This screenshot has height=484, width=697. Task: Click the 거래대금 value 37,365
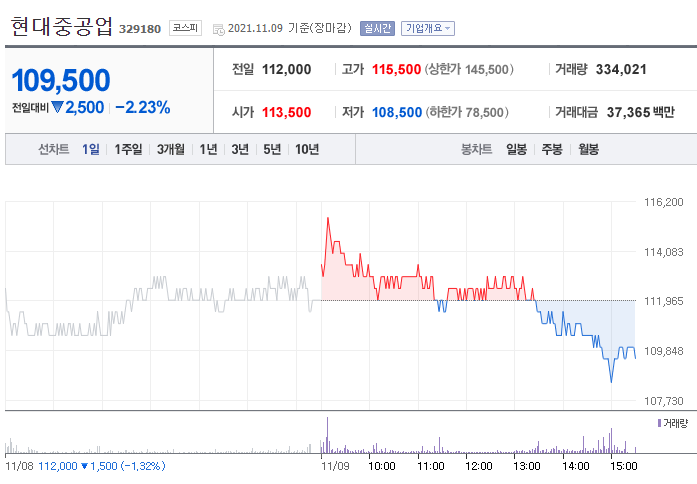(629, 112)
